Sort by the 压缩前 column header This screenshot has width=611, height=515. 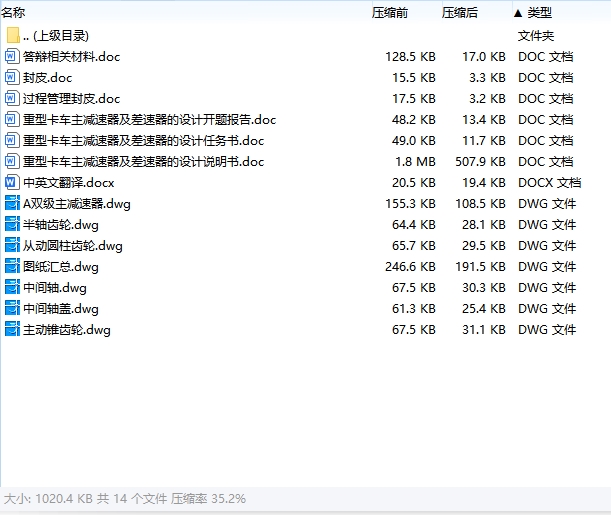coord(390,12)
